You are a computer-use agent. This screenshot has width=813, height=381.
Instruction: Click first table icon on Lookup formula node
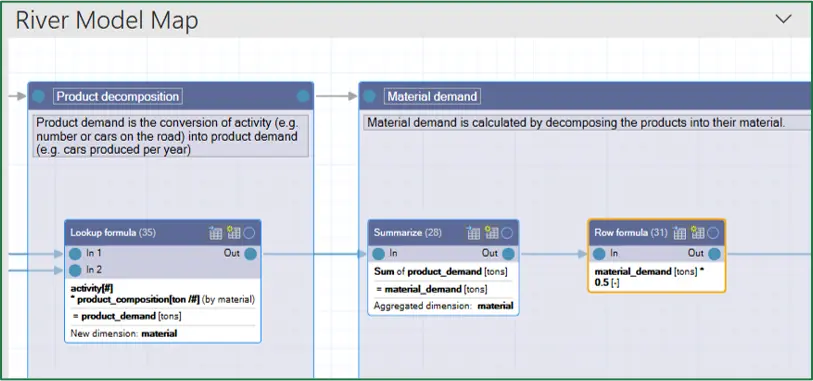pyautogui.click(x=215, y=233)
